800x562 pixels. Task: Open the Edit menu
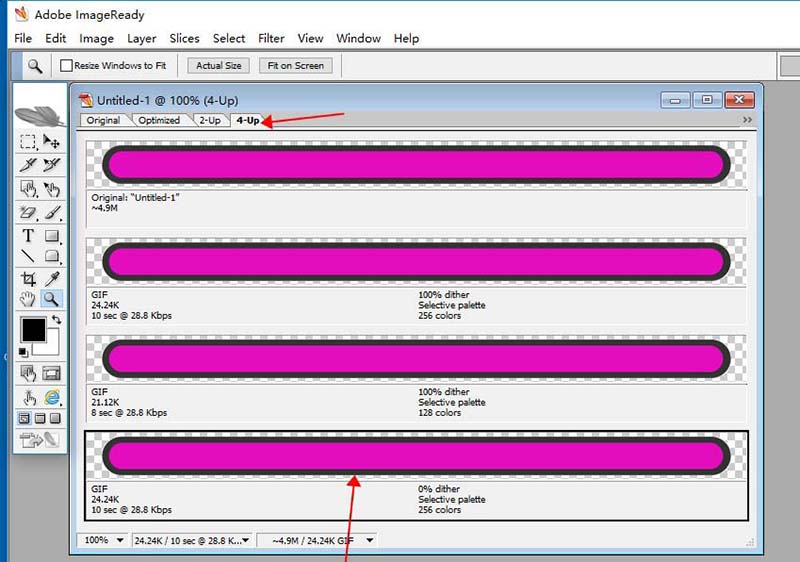[56, 38]
